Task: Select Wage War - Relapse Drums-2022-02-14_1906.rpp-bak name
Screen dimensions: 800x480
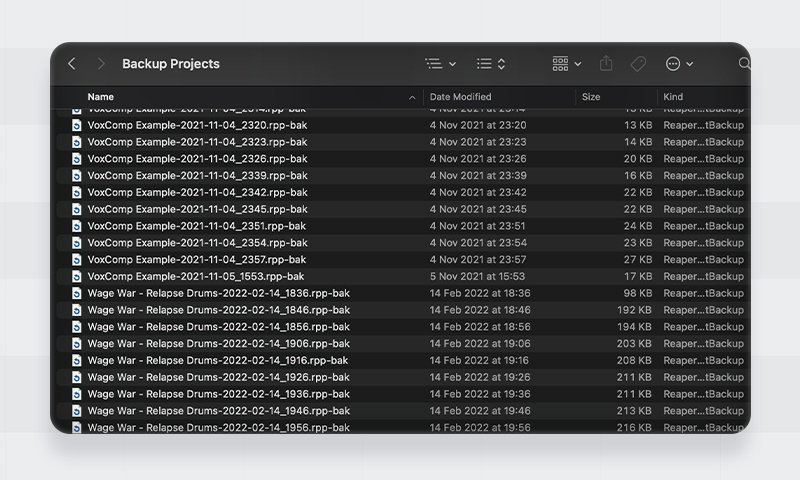Action: tap(218, 344)
